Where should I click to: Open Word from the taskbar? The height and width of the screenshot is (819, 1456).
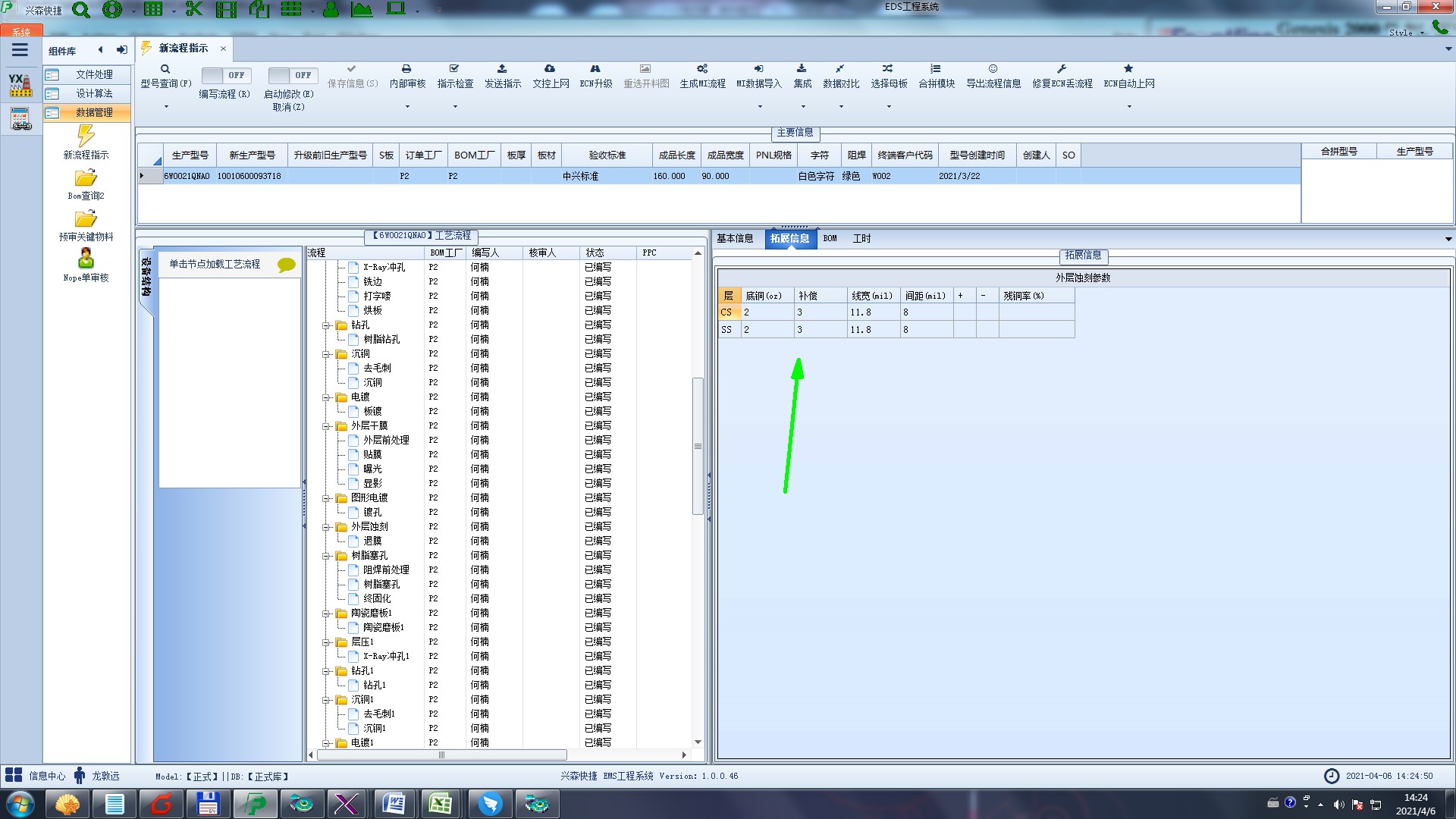(394, 804)
